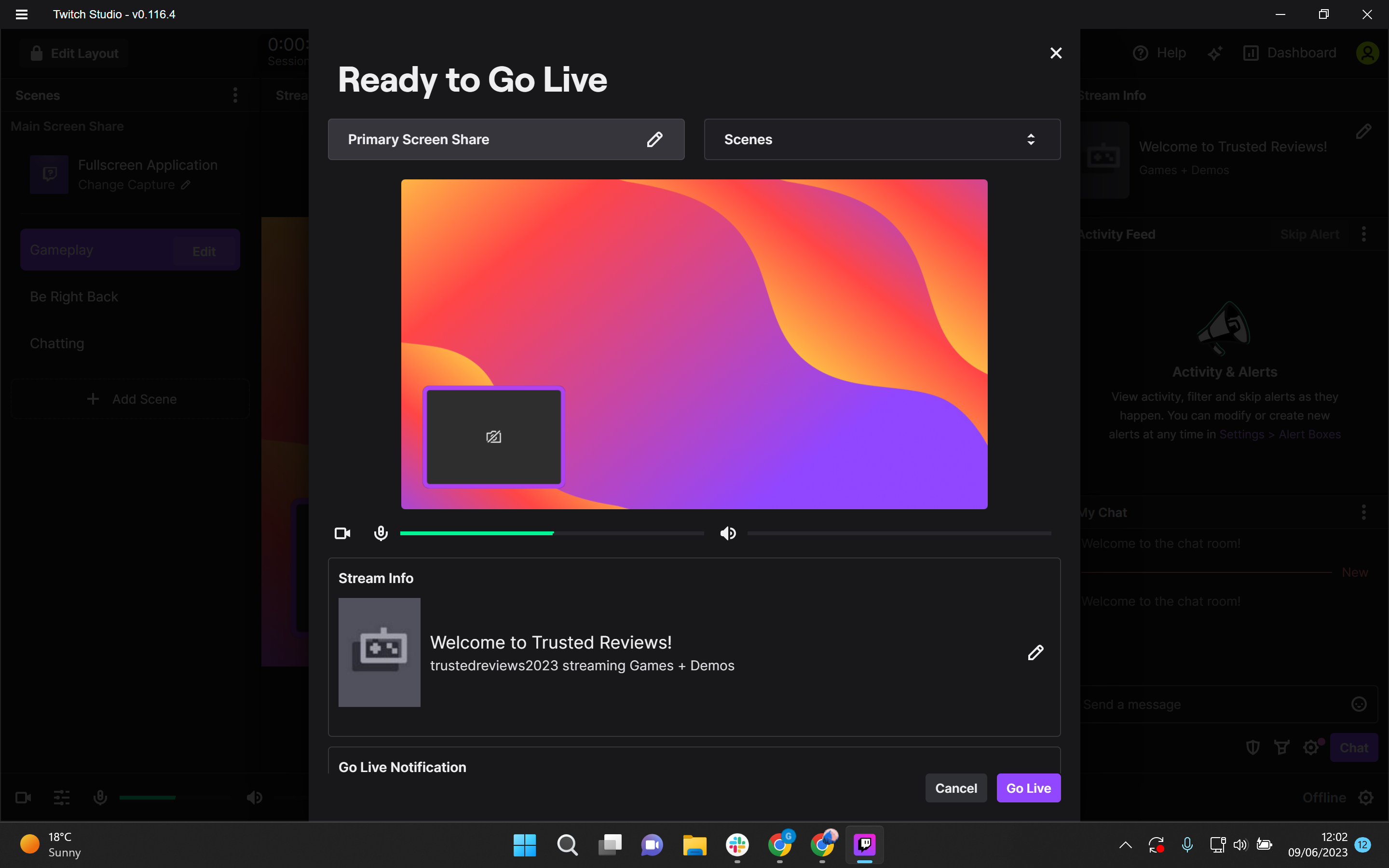
Task: Open the Activity Feed three-dot menu
Action: coord(1364,234)
